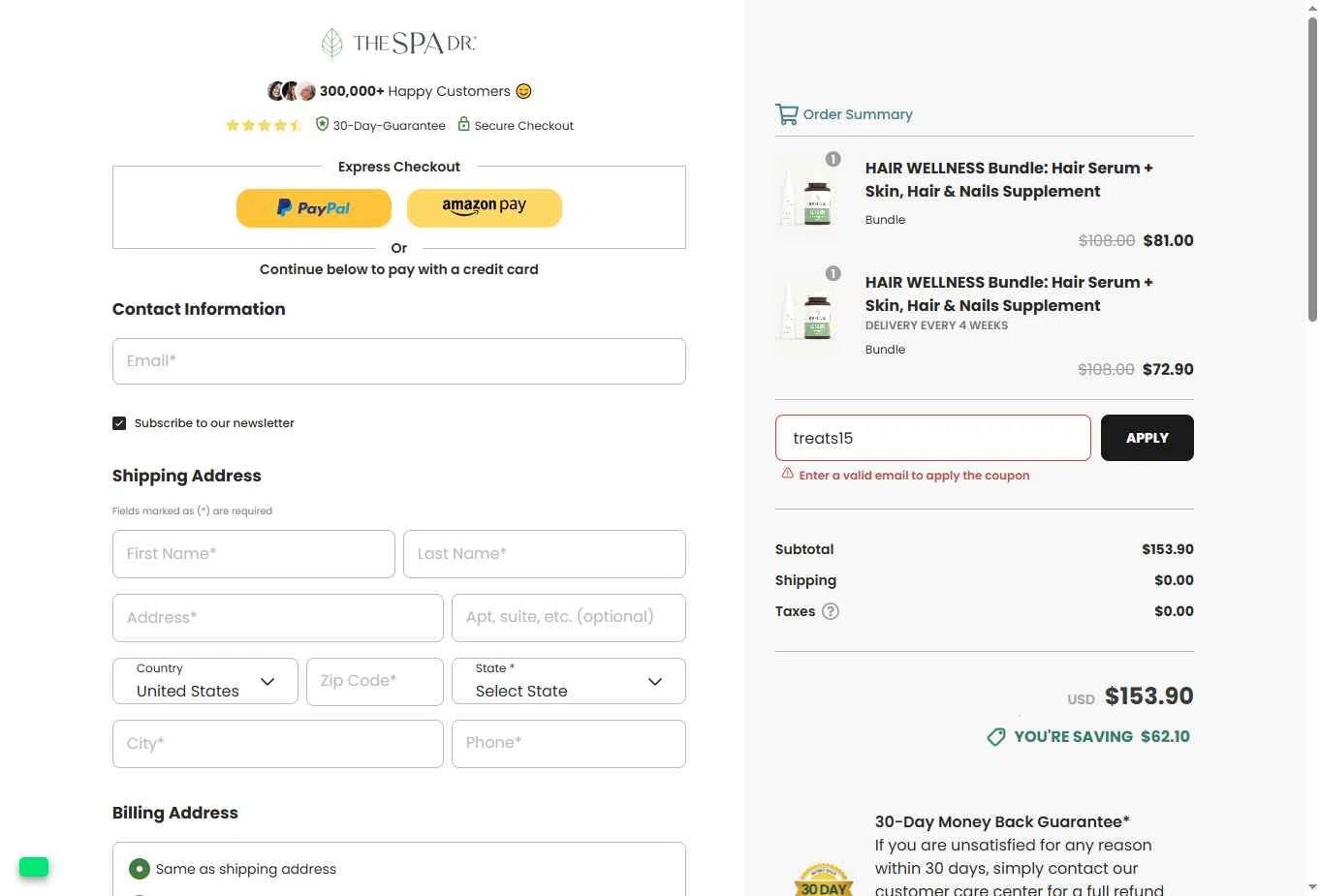This screenshot has height=896, width=1320.
Task: Click the Taxes $0.00 value
Action: click(x=1174, y=611)
